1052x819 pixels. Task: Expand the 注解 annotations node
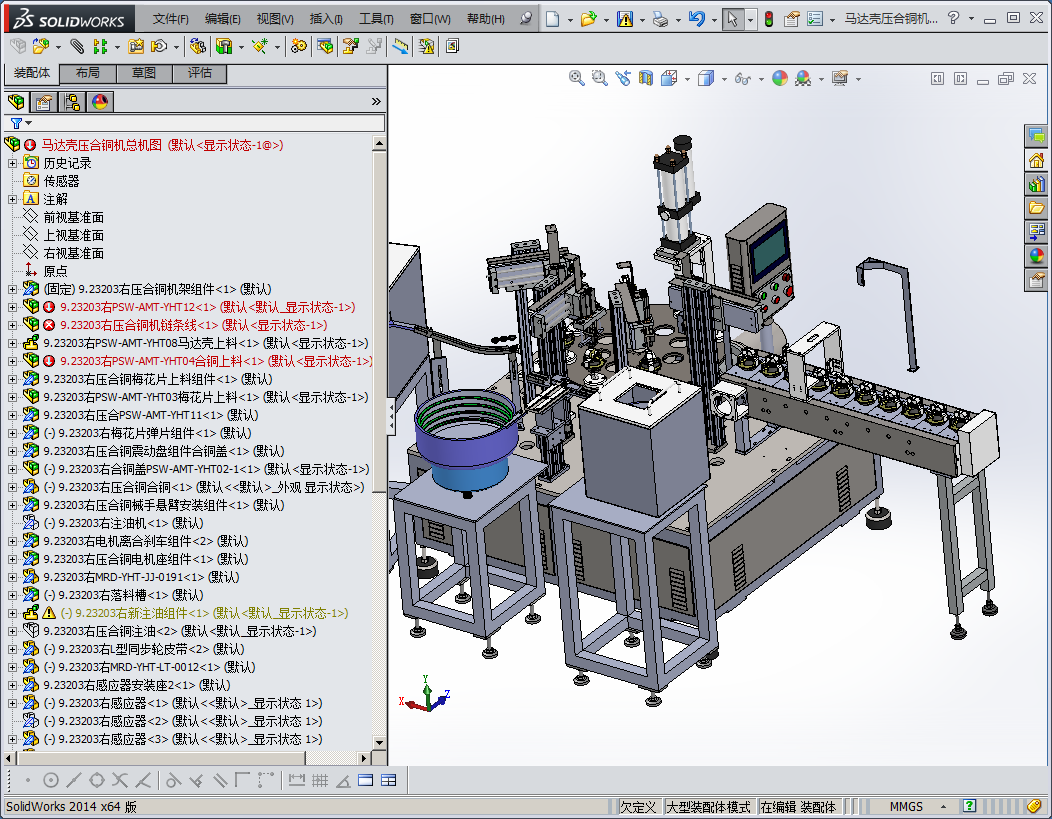tap(13, 199)
